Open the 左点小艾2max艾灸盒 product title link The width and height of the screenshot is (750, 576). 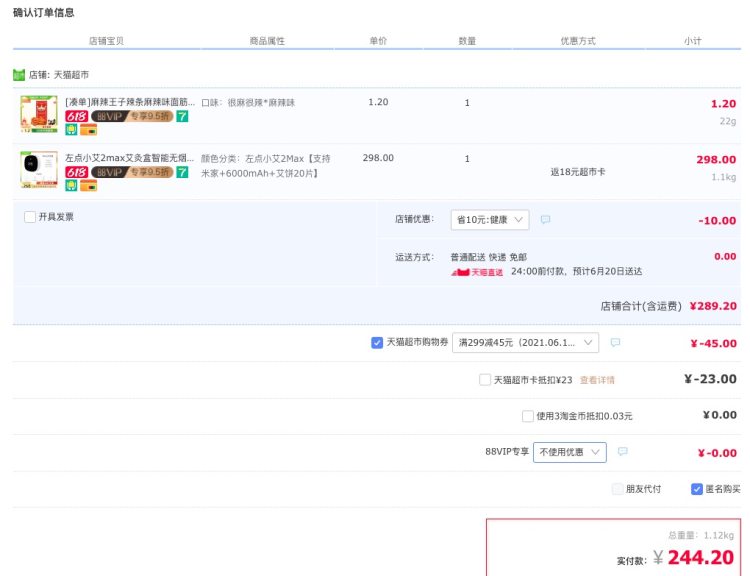click(130, 158)
